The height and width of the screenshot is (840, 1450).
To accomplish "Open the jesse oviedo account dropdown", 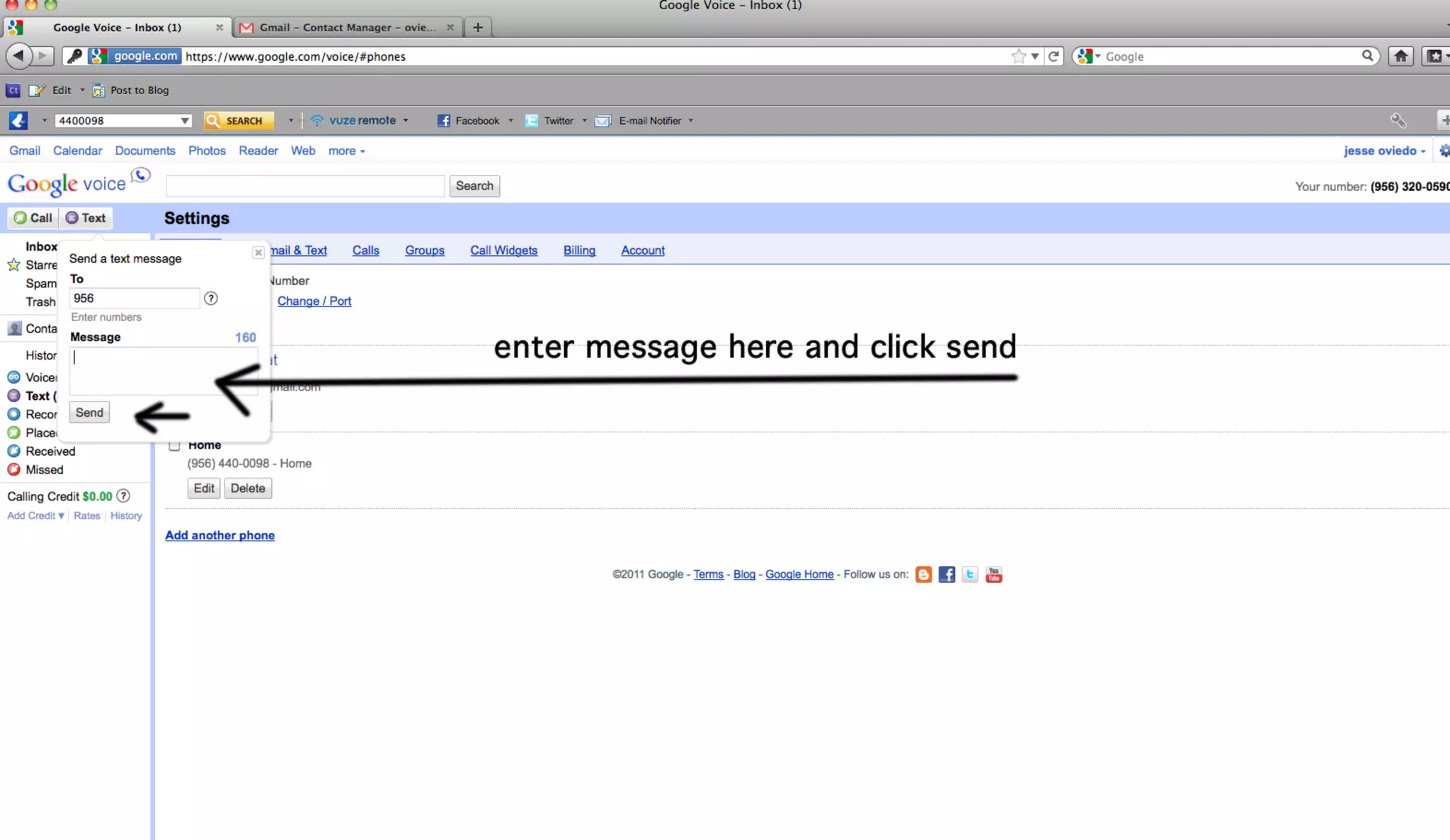I will 1384,151.
